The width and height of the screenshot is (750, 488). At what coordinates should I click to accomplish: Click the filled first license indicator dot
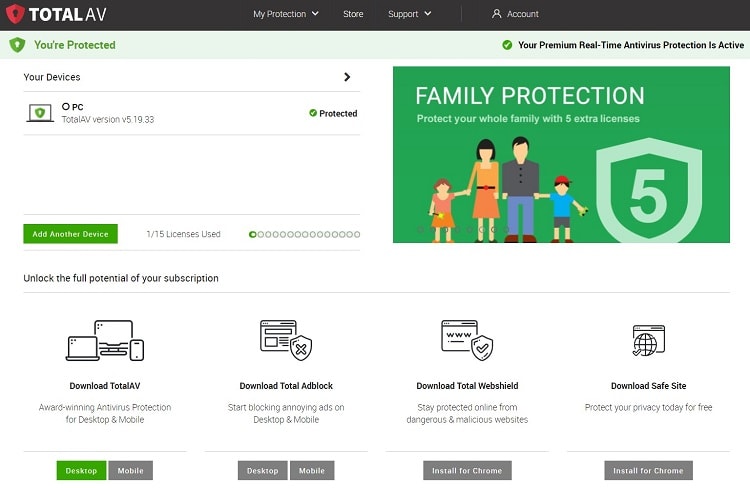tap(253, 234)
